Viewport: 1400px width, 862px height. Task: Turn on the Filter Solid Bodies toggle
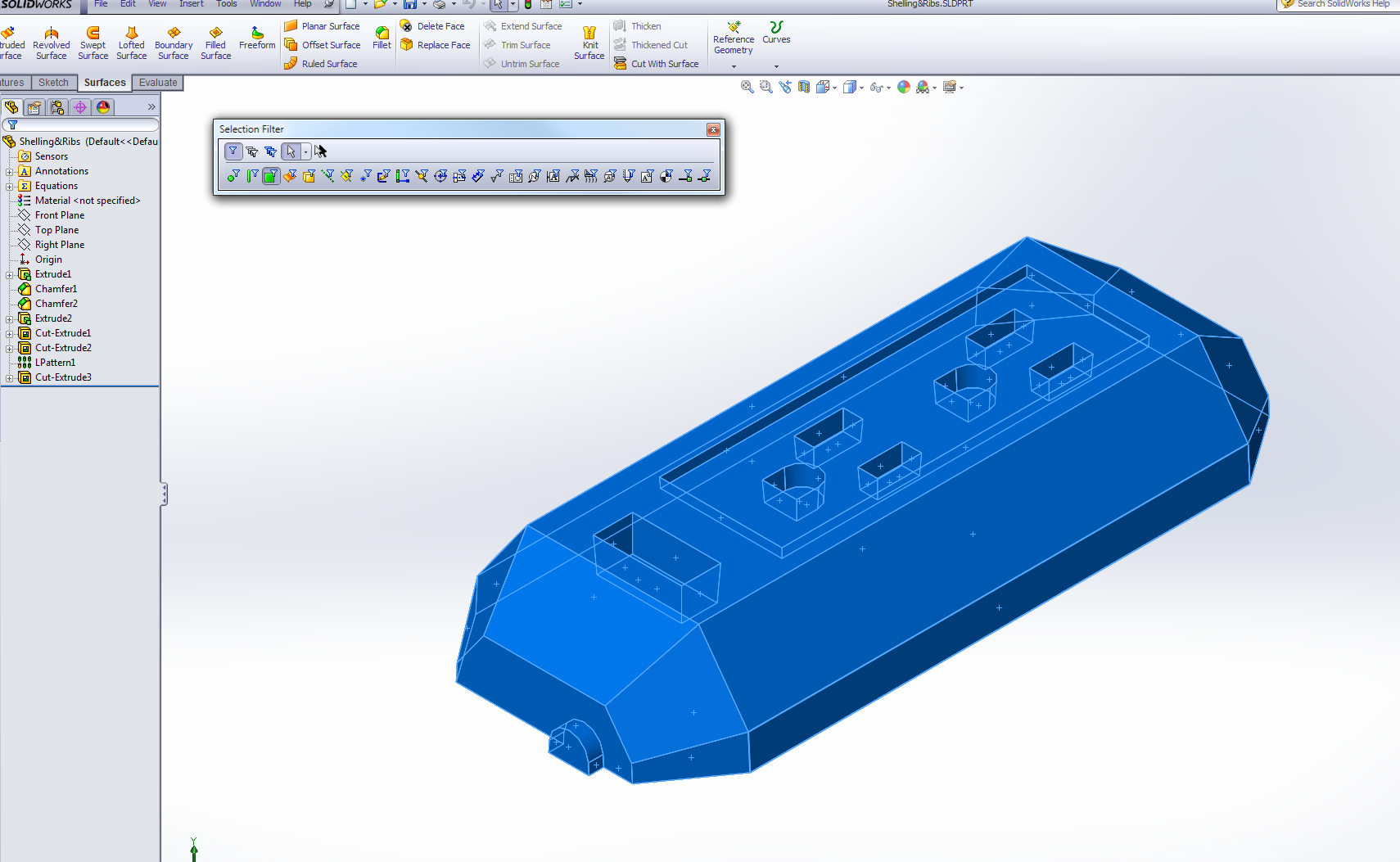pos(309,176)
